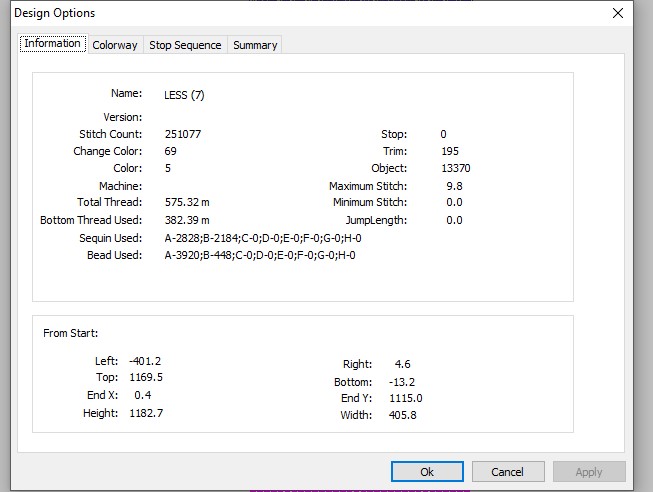The width and height of the screenshot is (653, 492).
Task: Select Bottom value -13.2
Action: click(x=402, y=382)
